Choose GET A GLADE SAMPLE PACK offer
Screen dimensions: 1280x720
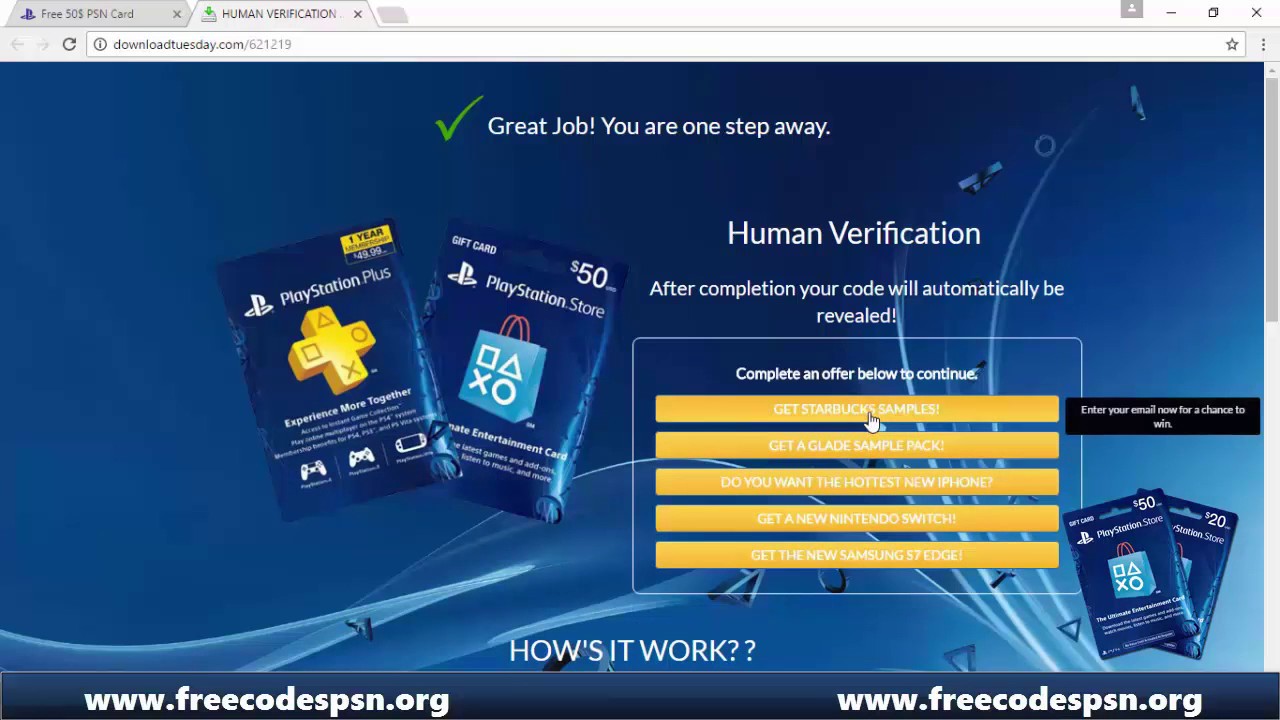click(857, 445)
